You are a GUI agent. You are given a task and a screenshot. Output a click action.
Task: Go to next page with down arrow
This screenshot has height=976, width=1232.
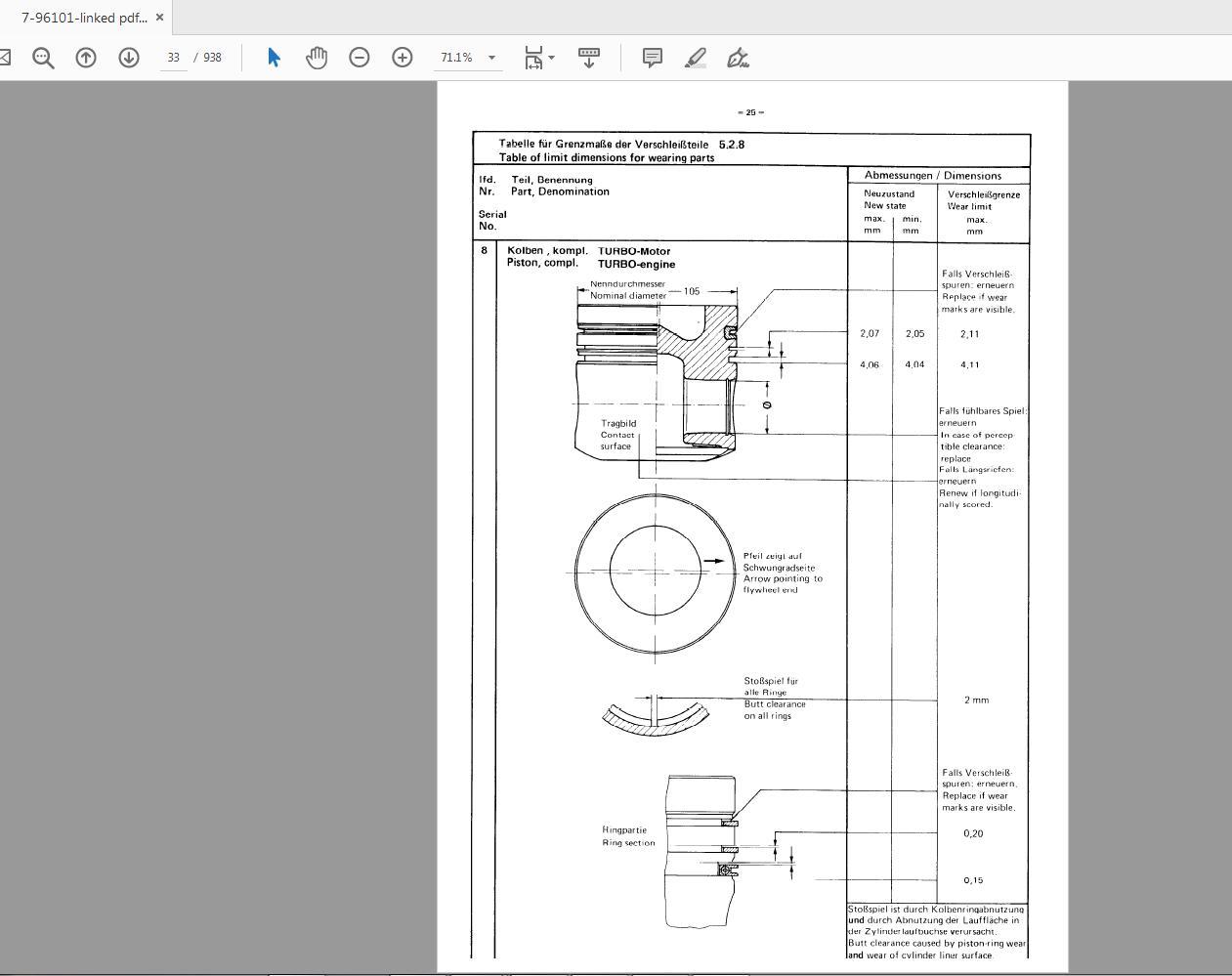[x=127, y=57]
